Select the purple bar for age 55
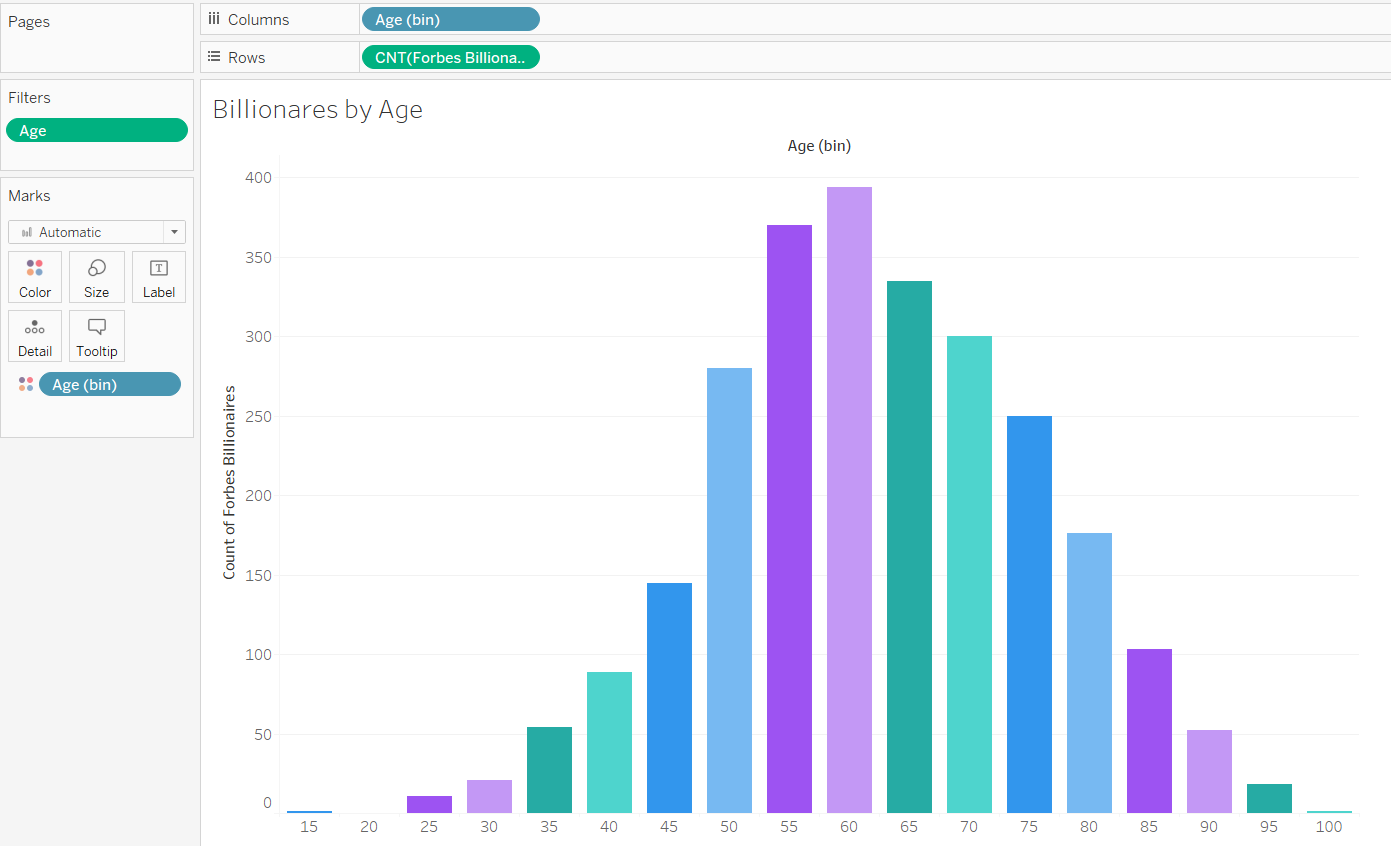The width and height of the screenshot is (1391, 846). (x=789, y=519)
